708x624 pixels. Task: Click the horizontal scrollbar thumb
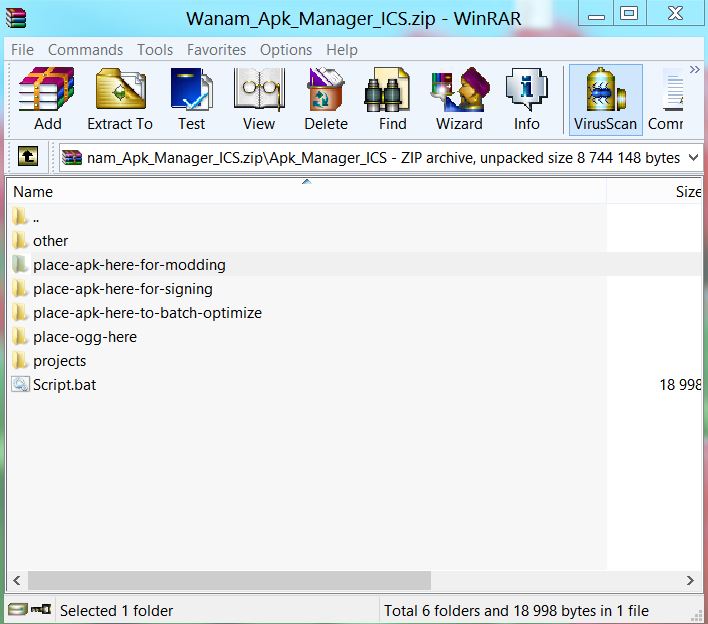click(x=229, y=580)
